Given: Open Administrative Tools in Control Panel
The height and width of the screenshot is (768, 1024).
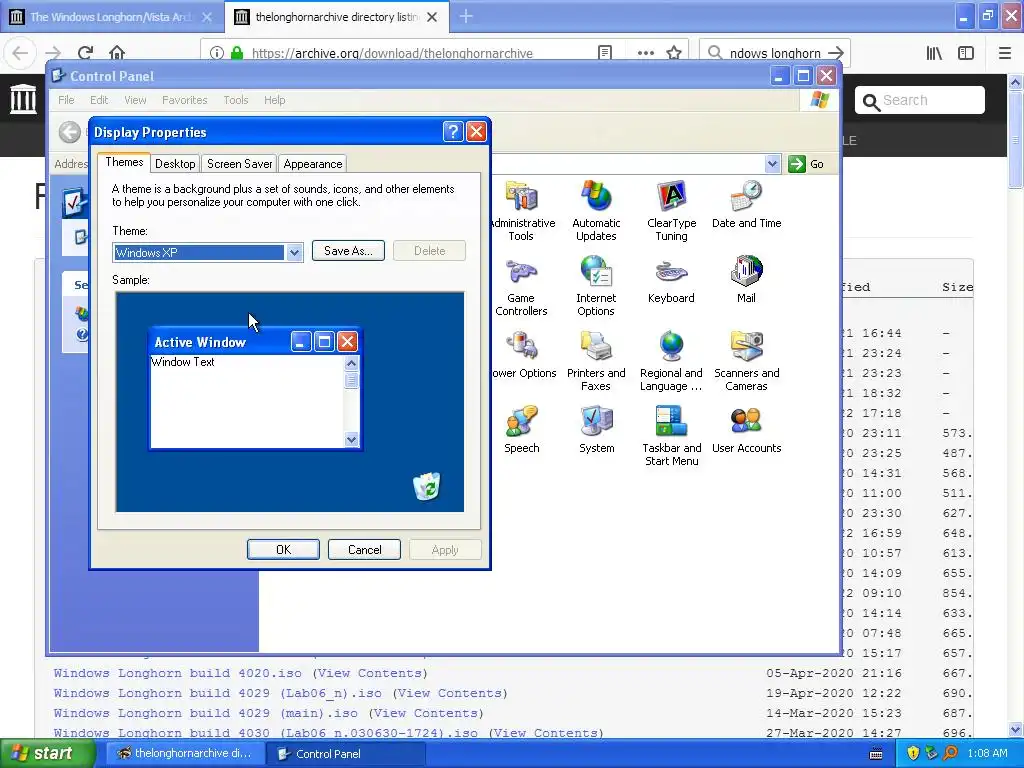Looking at the screenshot, I should click(521, 210).
